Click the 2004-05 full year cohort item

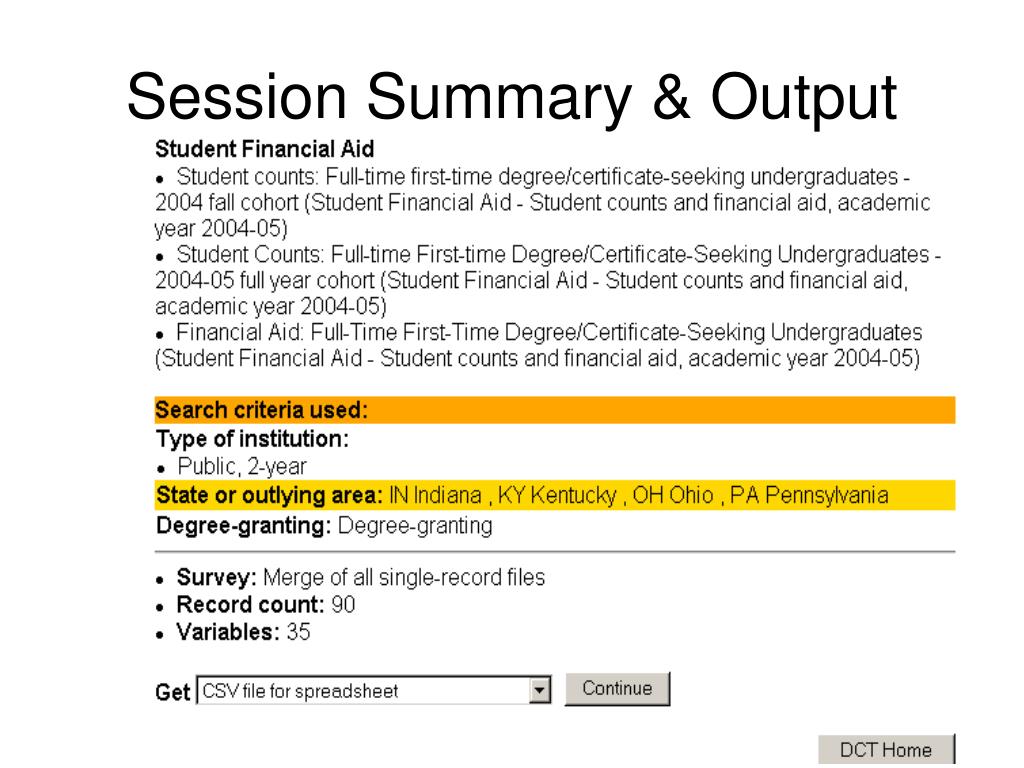tap(548, 279)
